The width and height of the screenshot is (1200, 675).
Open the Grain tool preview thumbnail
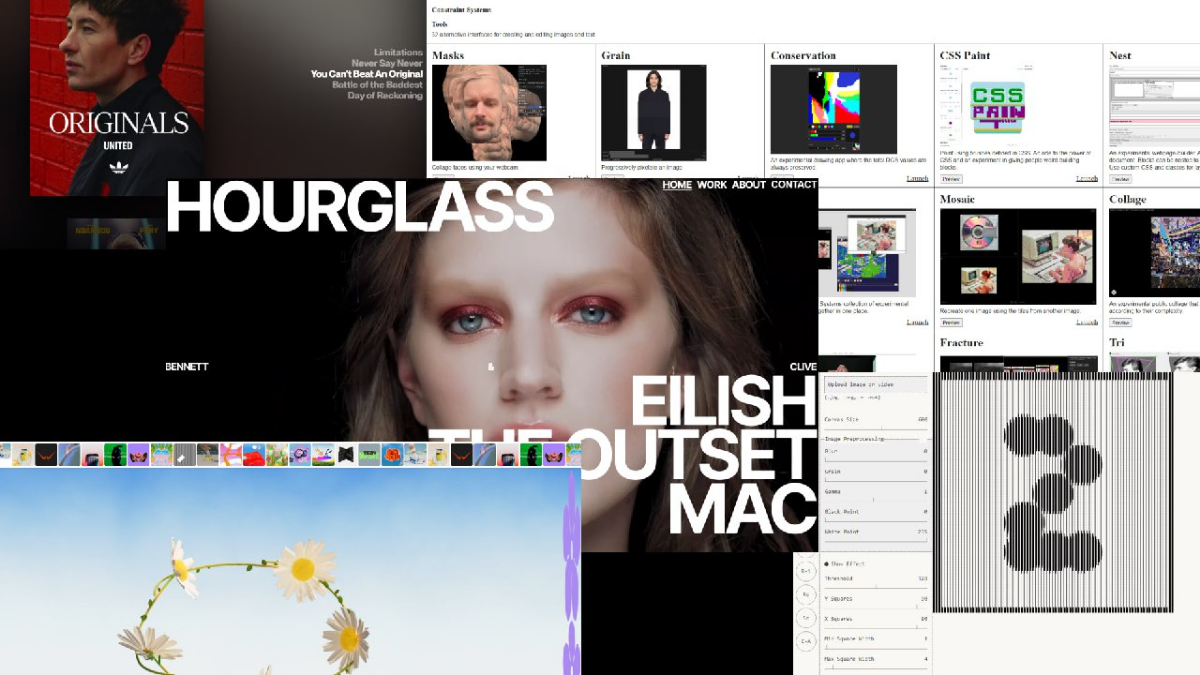(x=653, y=112)
